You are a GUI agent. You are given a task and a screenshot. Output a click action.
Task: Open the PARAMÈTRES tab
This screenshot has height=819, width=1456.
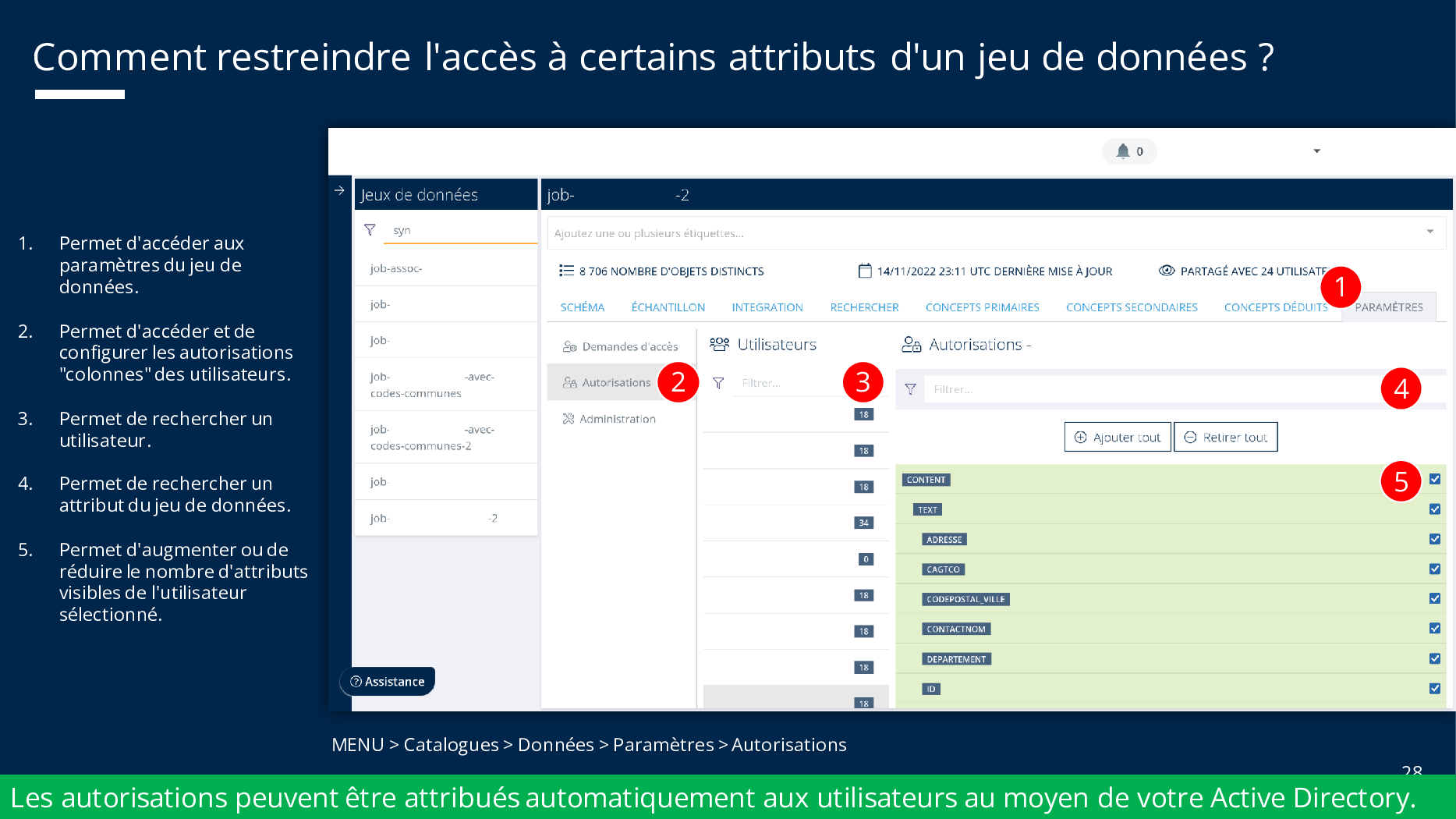tap(1388, 307)
